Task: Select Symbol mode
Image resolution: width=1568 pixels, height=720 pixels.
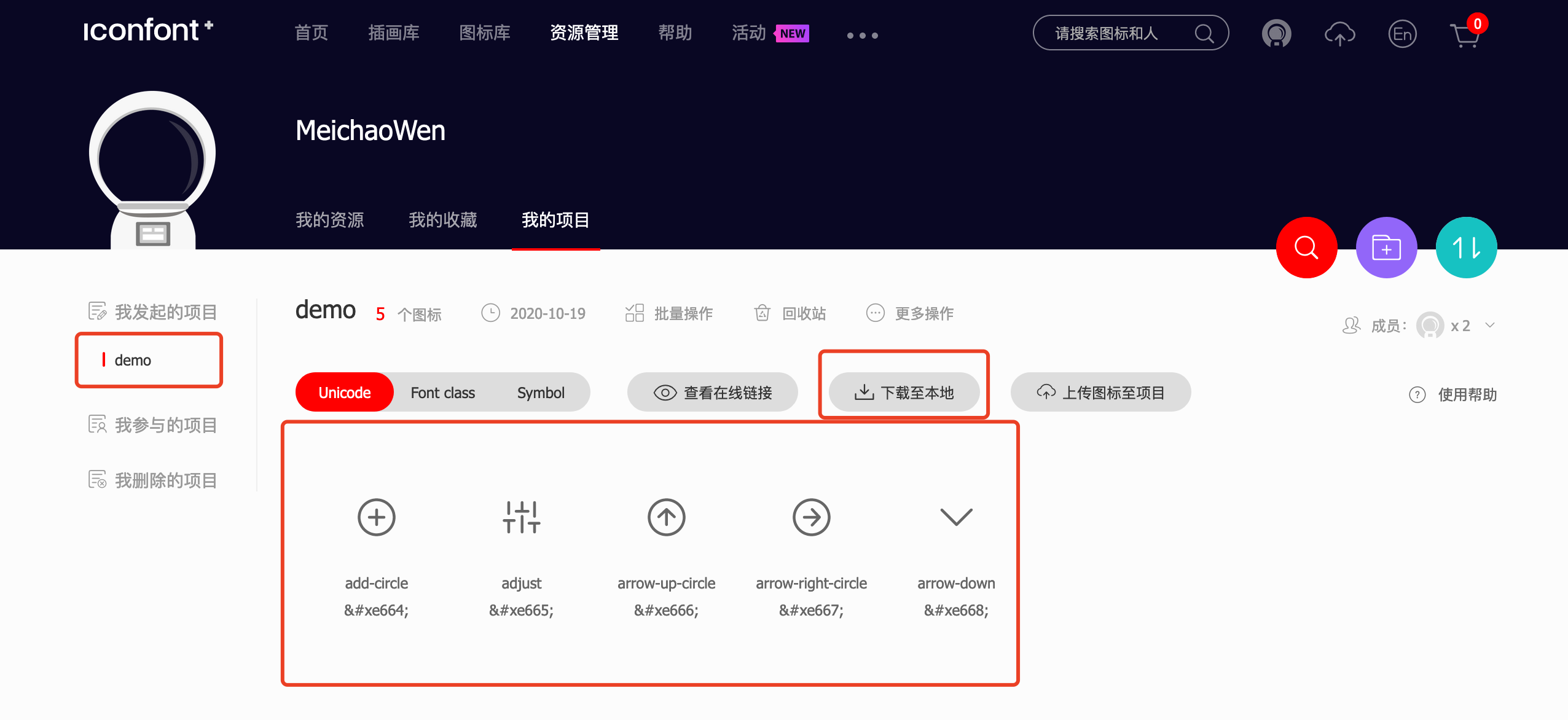Action: point(541,392)
